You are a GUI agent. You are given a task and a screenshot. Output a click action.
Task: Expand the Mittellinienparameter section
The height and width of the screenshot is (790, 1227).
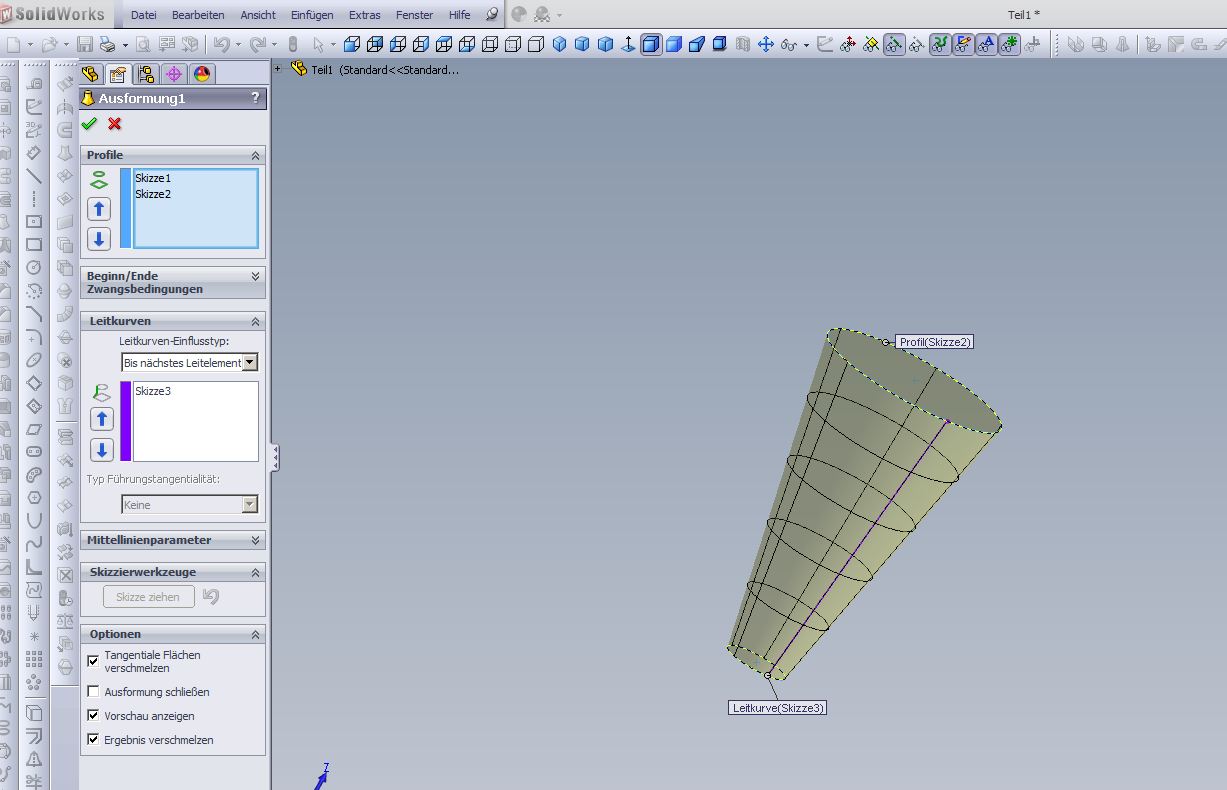click(255, 540)
